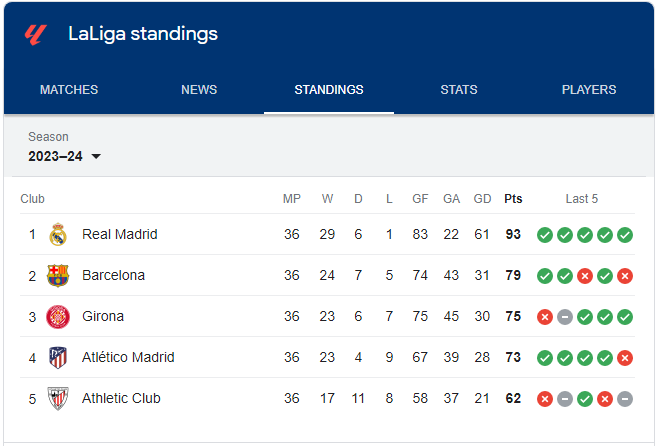Click the Girona club crest
This screenshot has height=446, width=658.
coord(58,316)
